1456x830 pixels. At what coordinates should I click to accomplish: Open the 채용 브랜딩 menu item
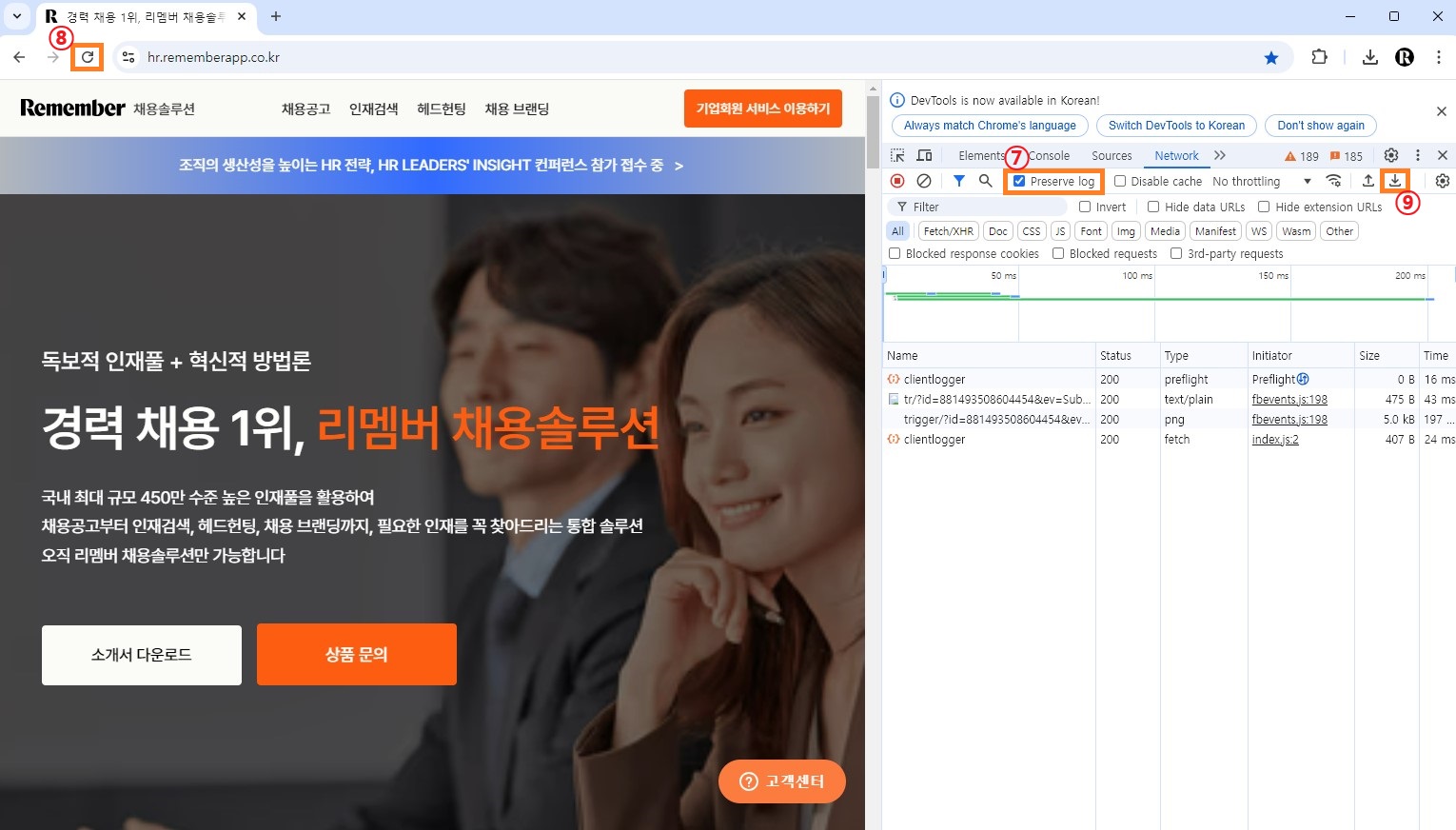[x=517, y=109]
